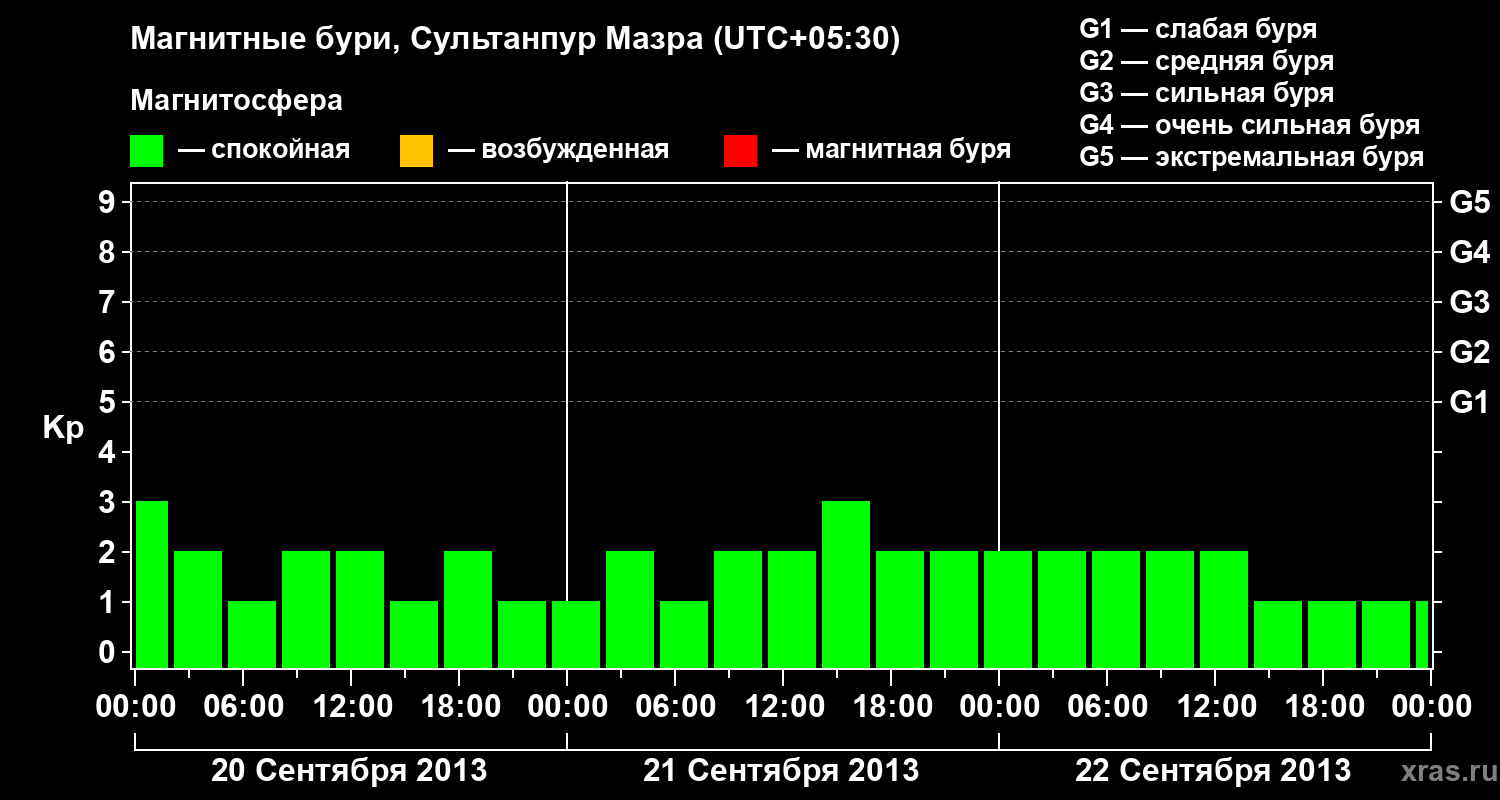Click the '— возбужденная' legend label
1500x800 pixels.
[558, 151]
